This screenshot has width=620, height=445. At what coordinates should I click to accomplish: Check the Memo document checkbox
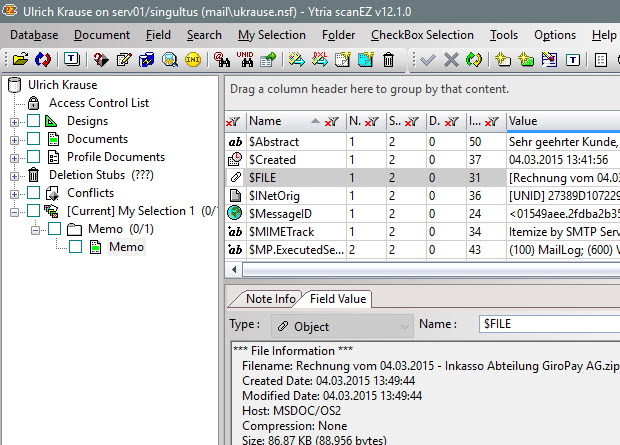76,247
